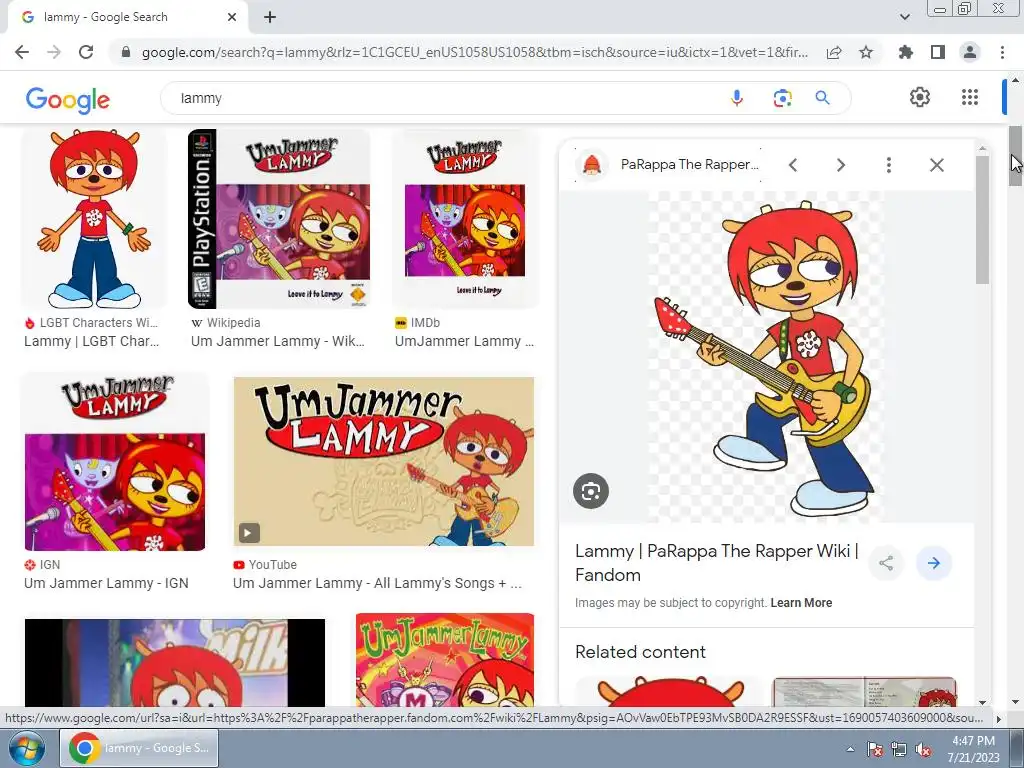Search inside image with Lens button

(591, 491)
